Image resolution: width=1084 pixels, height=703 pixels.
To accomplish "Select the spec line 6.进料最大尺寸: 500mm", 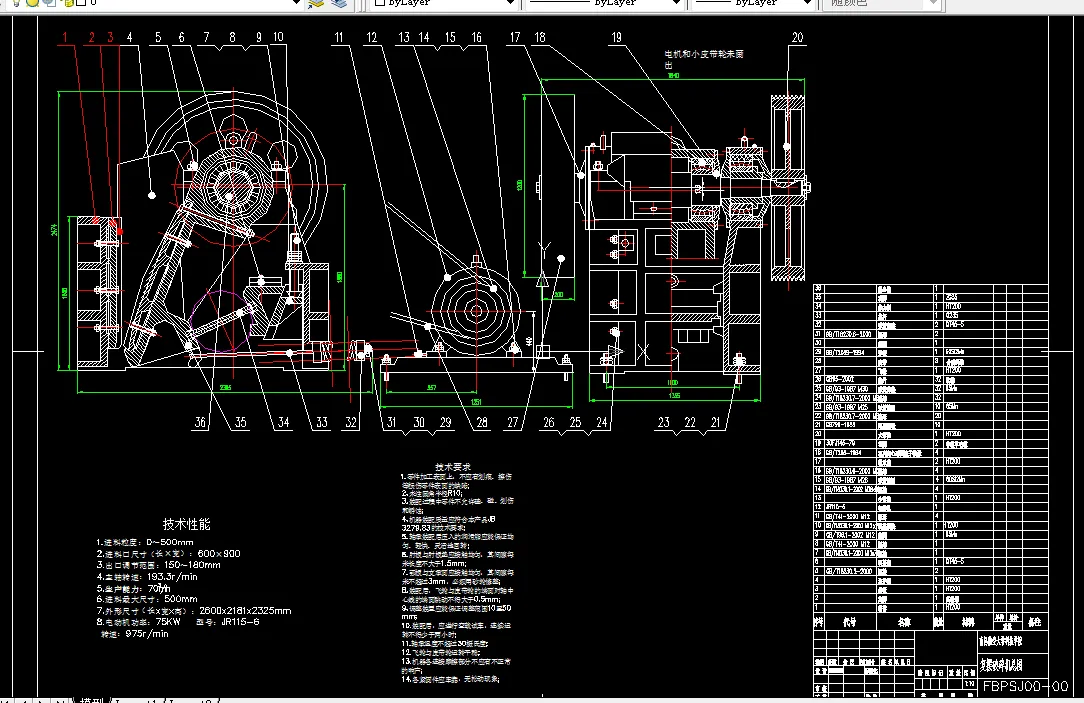I will tap(147, 599).
